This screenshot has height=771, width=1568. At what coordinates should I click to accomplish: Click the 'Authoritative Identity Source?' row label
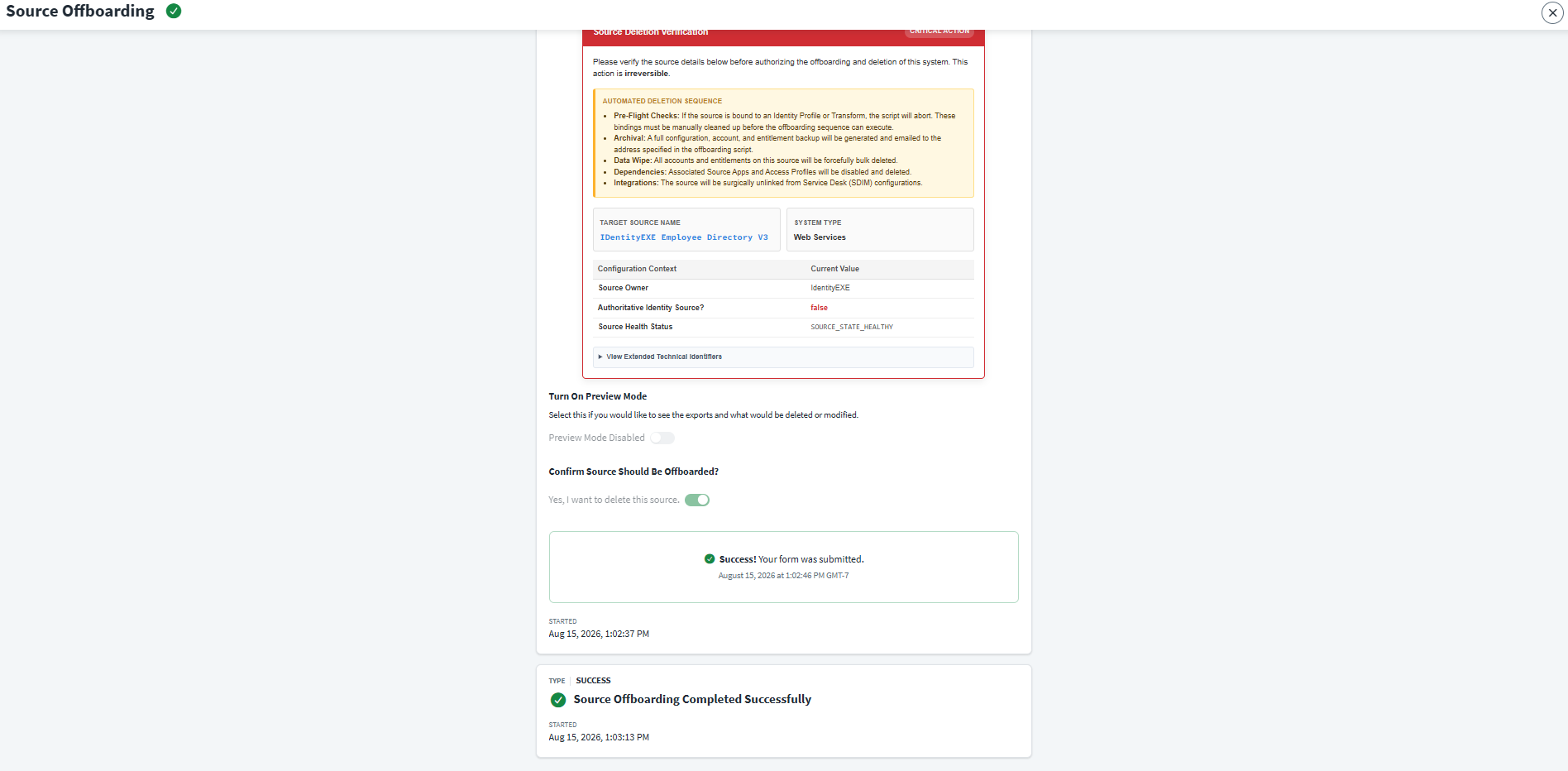651,308
